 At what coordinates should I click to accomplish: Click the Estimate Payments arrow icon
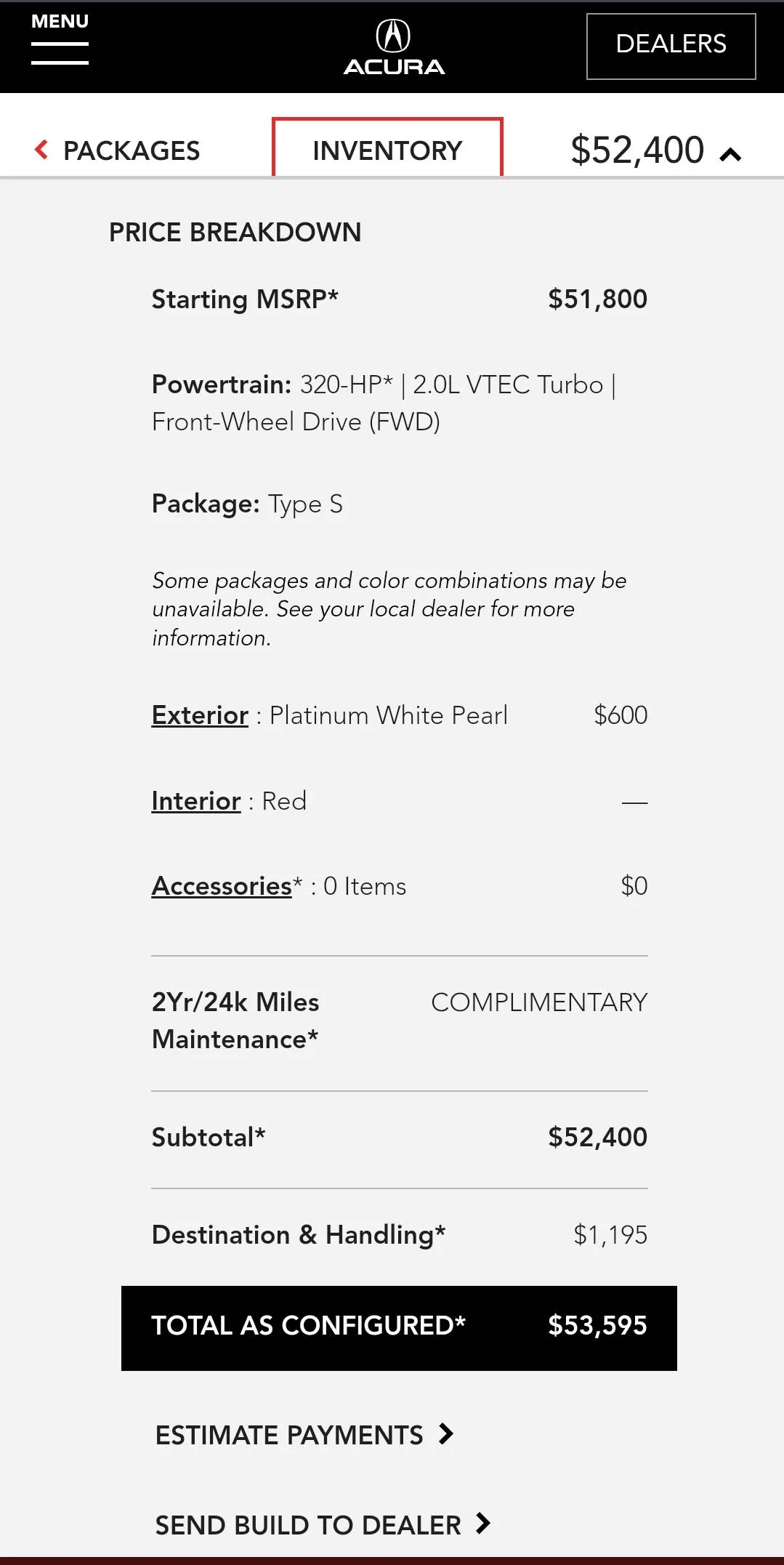pos(446,1434)
